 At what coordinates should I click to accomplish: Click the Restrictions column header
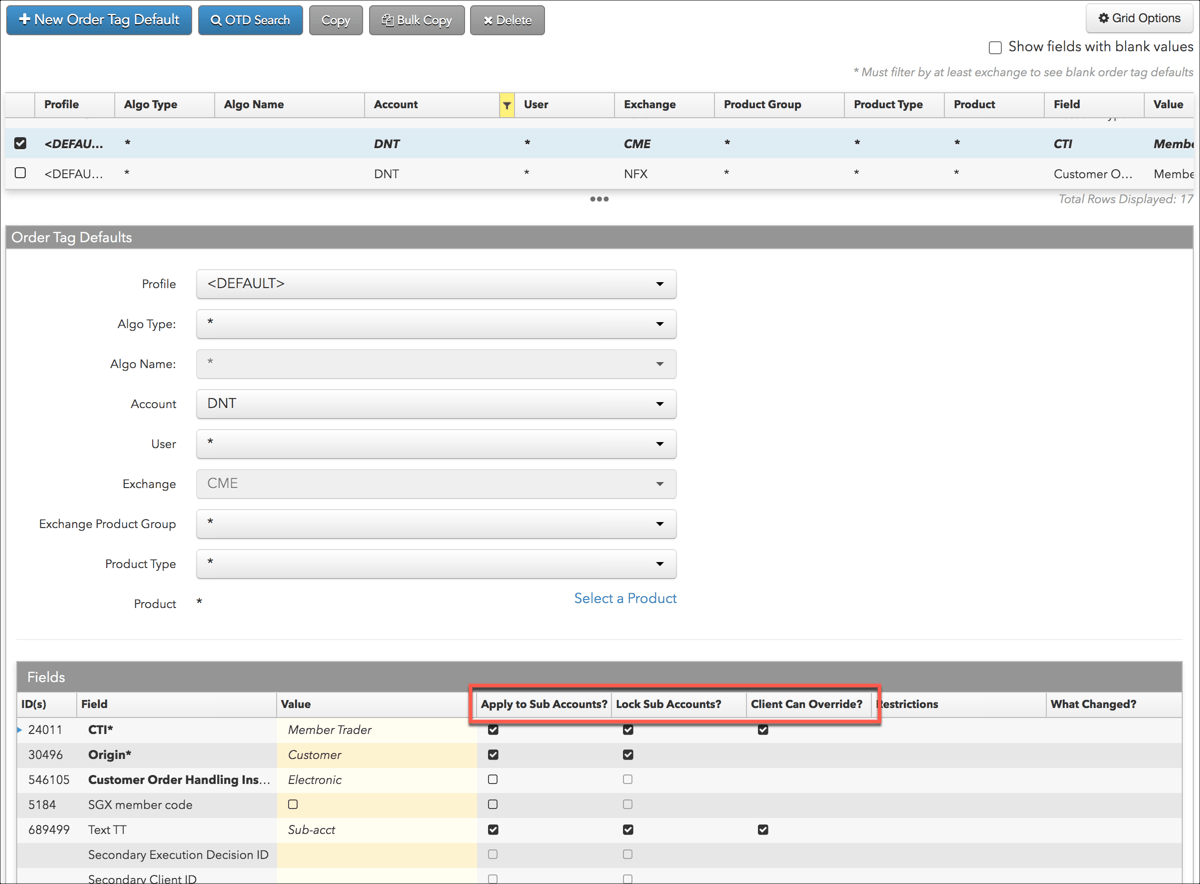(958, 704)
